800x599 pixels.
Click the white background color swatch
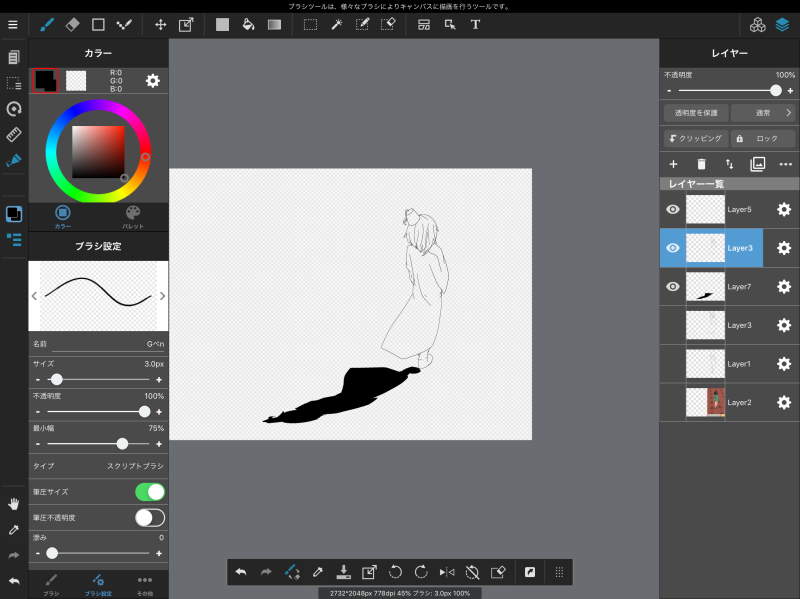pyautogui.click(x=76, y=80)
